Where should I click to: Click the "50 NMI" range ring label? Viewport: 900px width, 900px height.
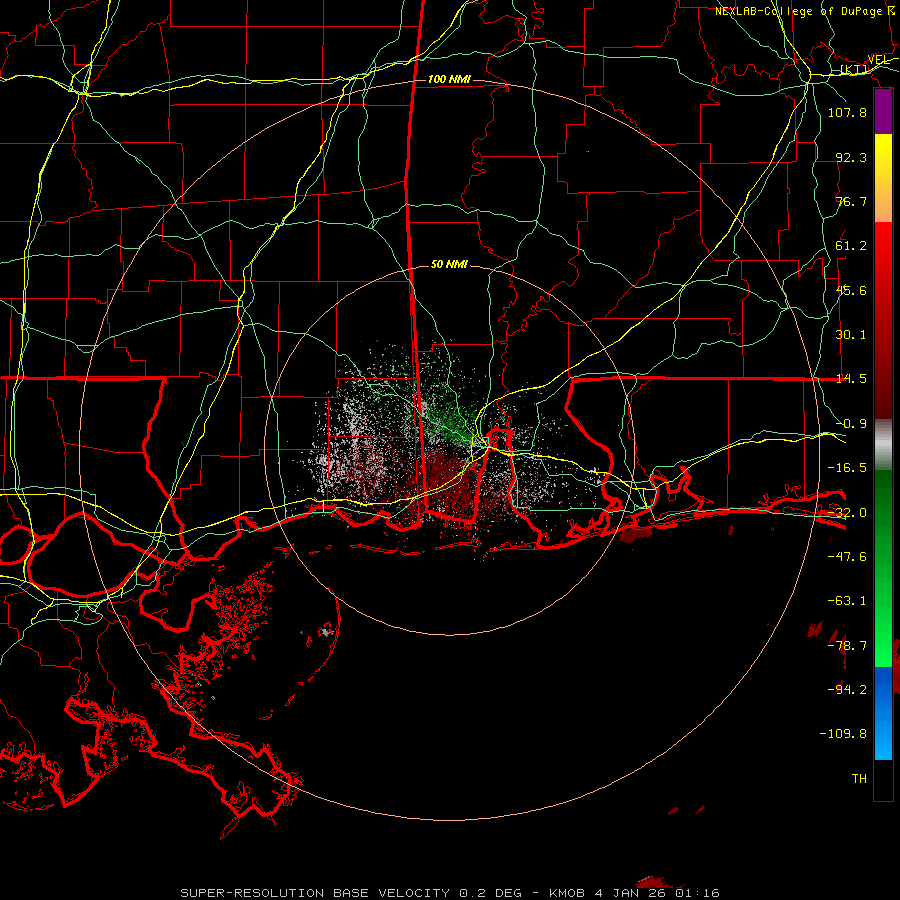coord(449,264)
